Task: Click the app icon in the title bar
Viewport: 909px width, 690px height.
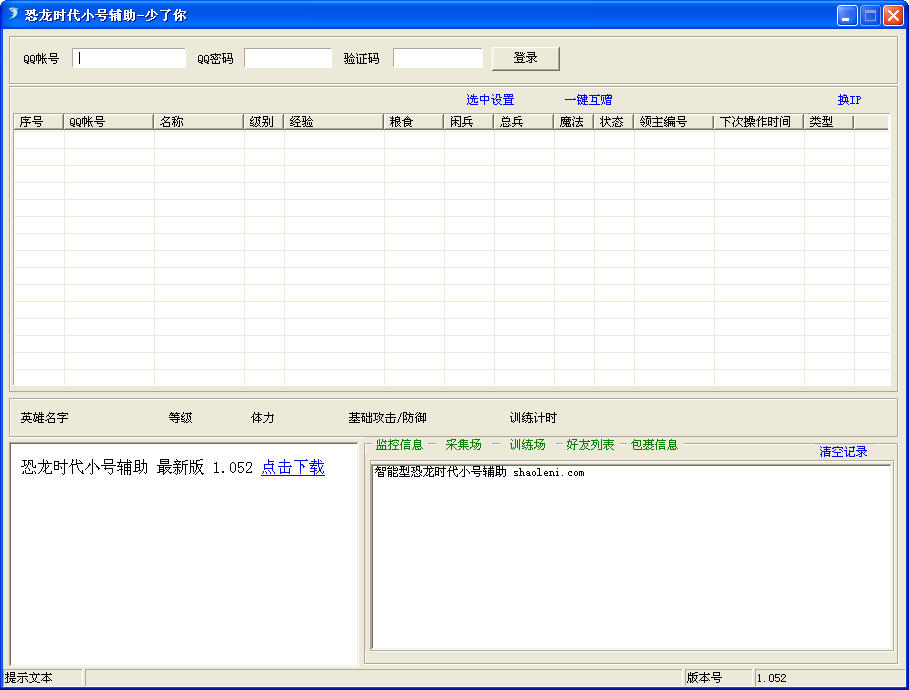Action: [x=13, y=14]
